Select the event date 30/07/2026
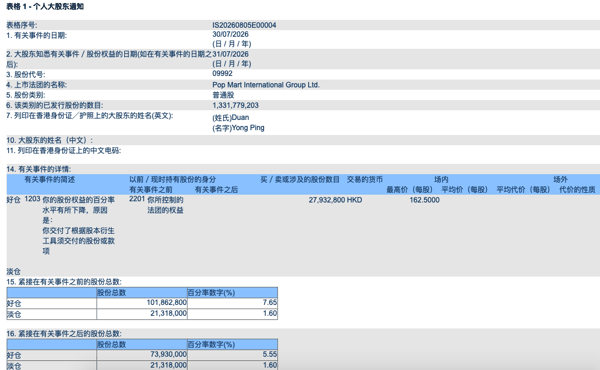The width and height of the screenshot is (600, 370). (230, 34)
